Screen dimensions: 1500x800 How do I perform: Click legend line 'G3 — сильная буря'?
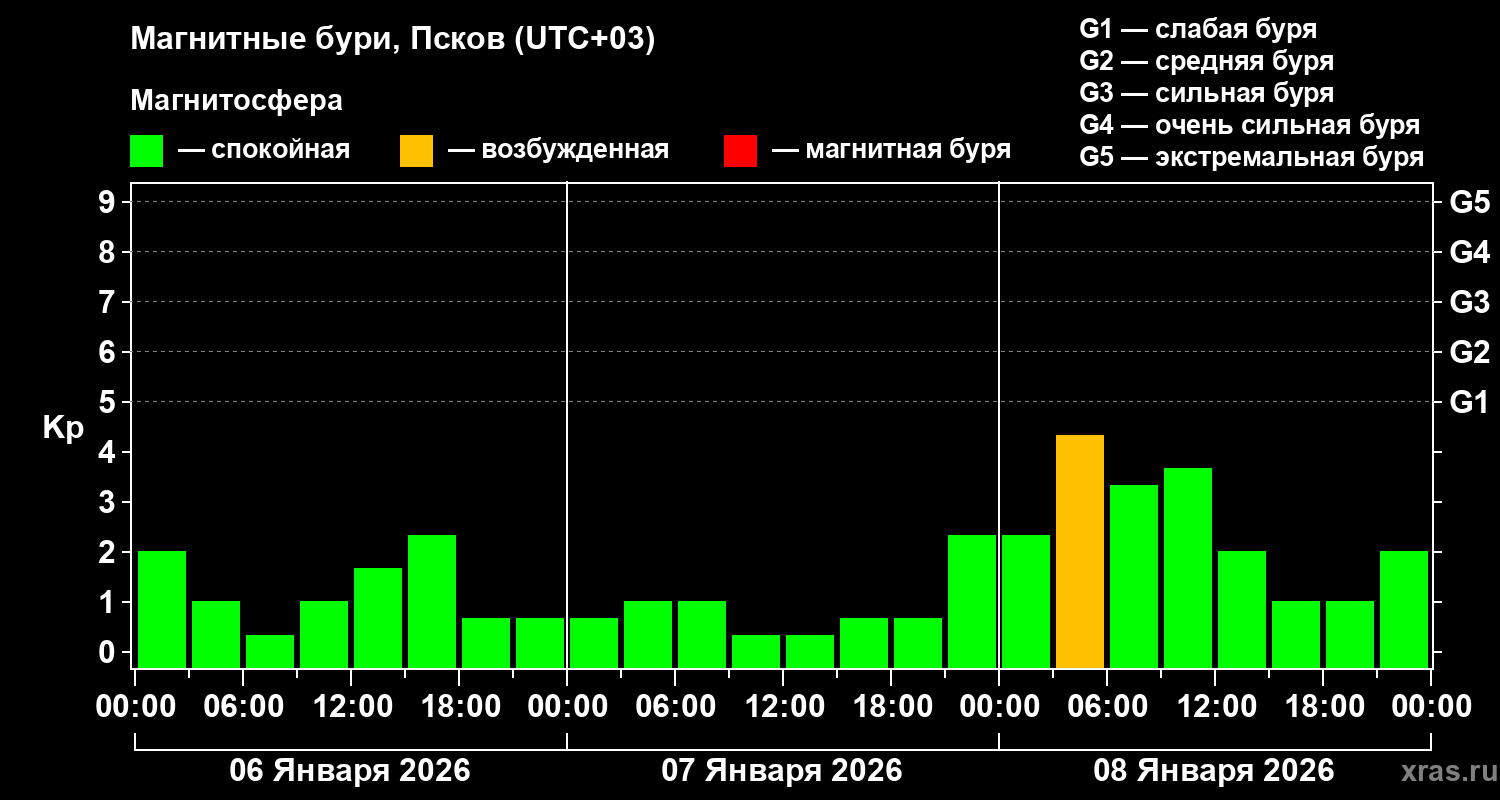[1207, 93]
